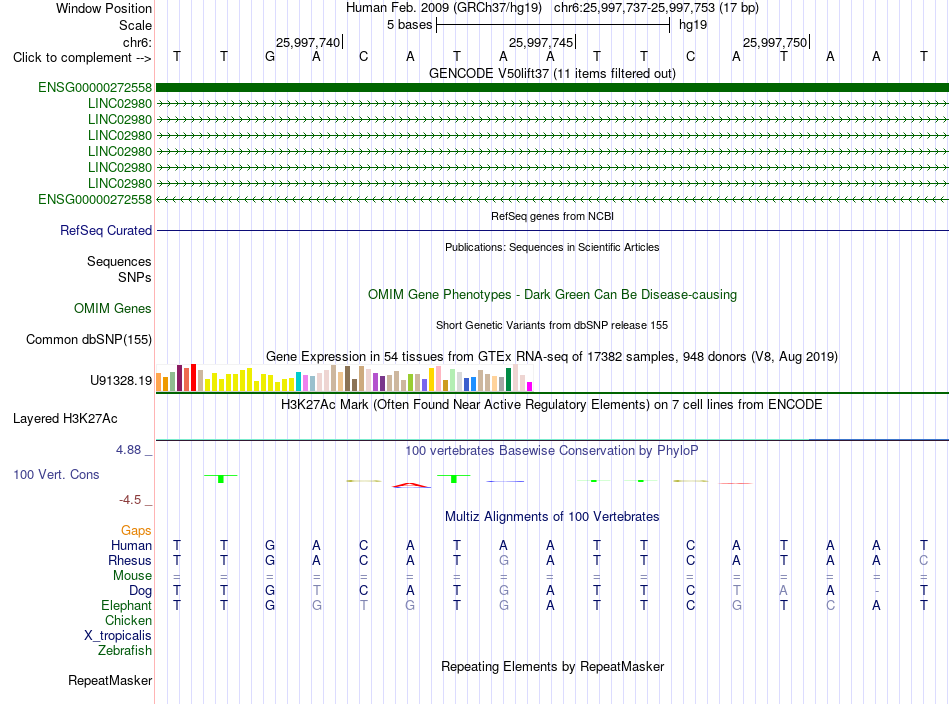Click the 'Layered H3K27Ac' track label
The width and height of the screenshot is (950, 704).
point(65,419)
